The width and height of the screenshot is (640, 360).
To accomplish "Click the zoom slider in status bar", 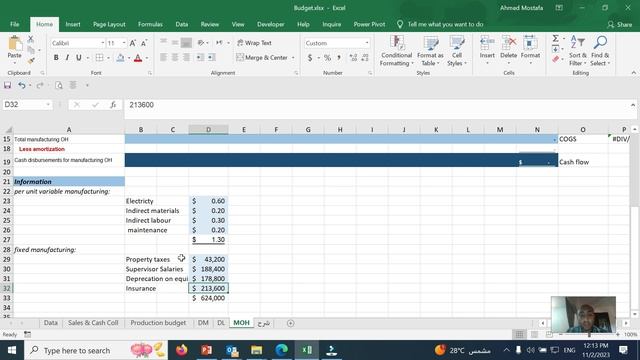I will coord(589,334).
